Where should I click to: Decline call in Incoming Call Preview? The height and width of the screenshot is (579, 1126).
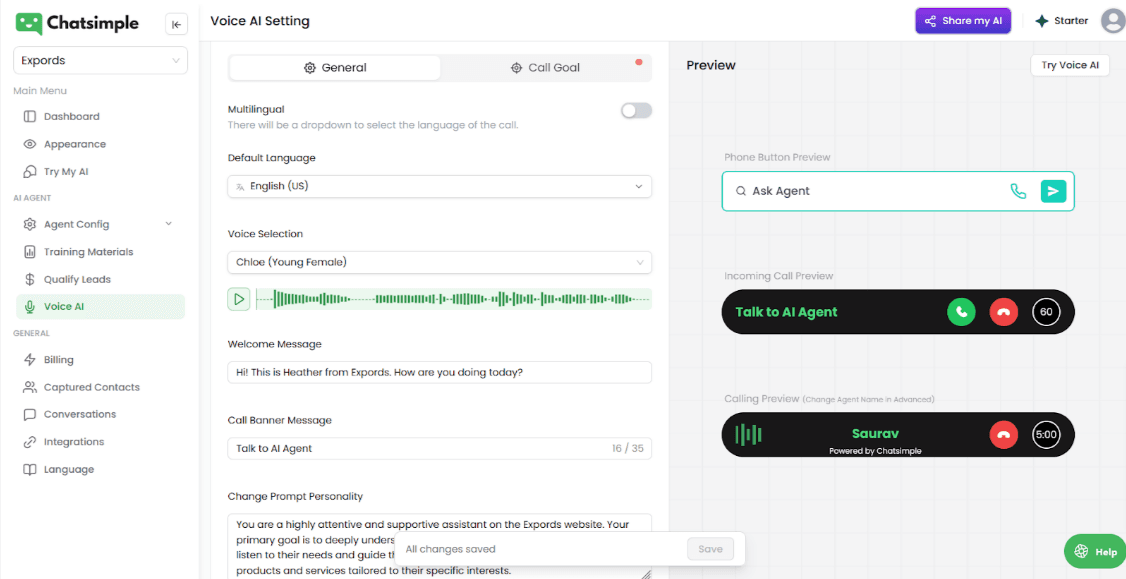click(x=1003, y=312)
